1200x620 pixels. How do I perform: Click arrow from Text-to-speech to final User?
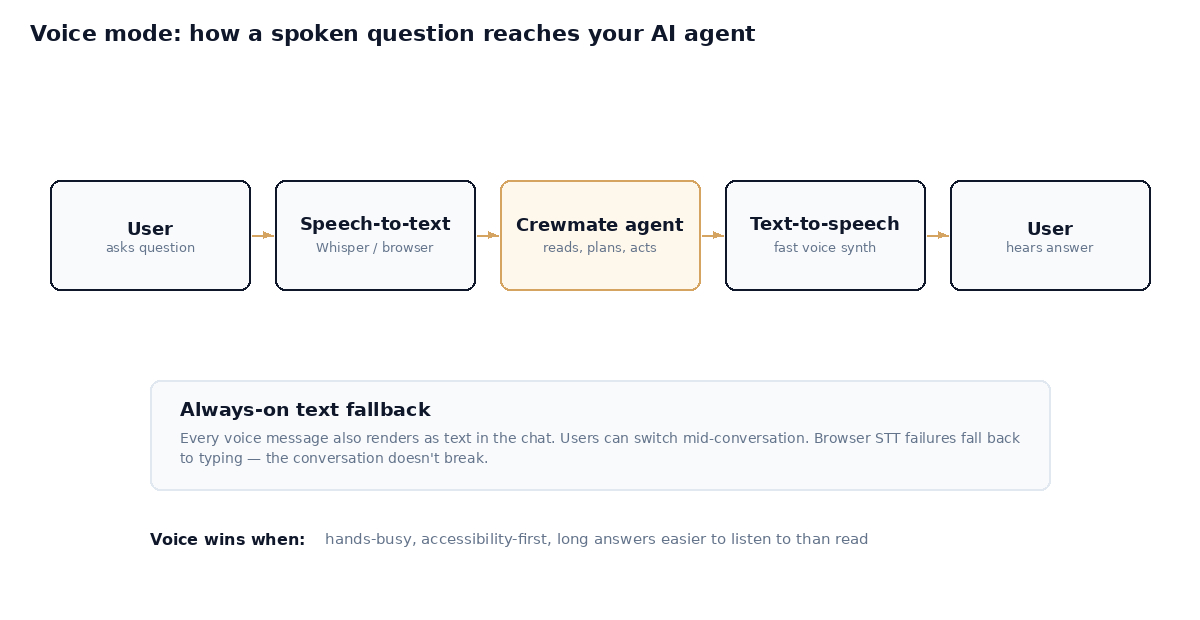938,236
